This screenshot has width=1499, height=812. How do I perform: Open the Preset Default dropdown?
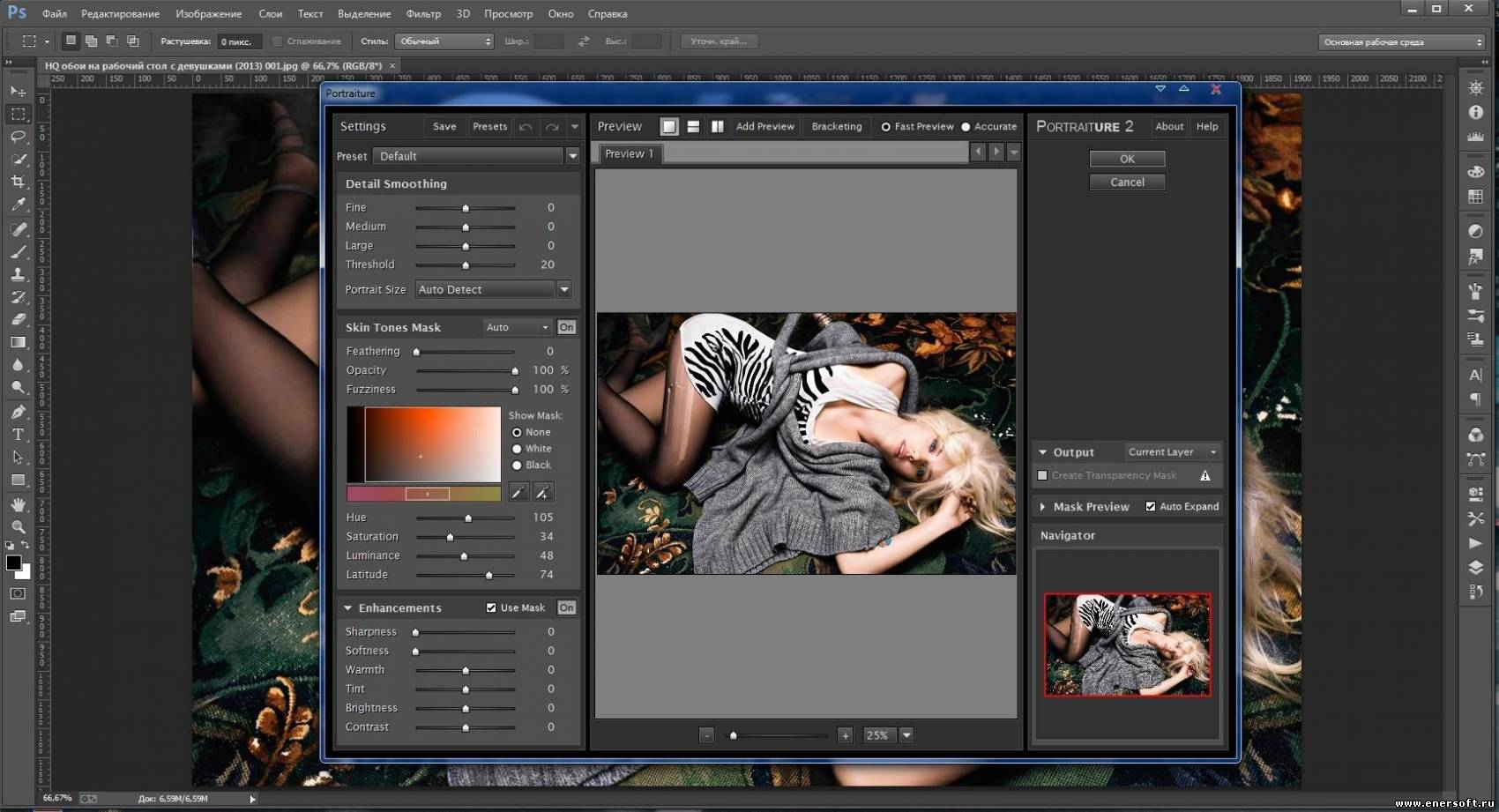coord(572,156)
